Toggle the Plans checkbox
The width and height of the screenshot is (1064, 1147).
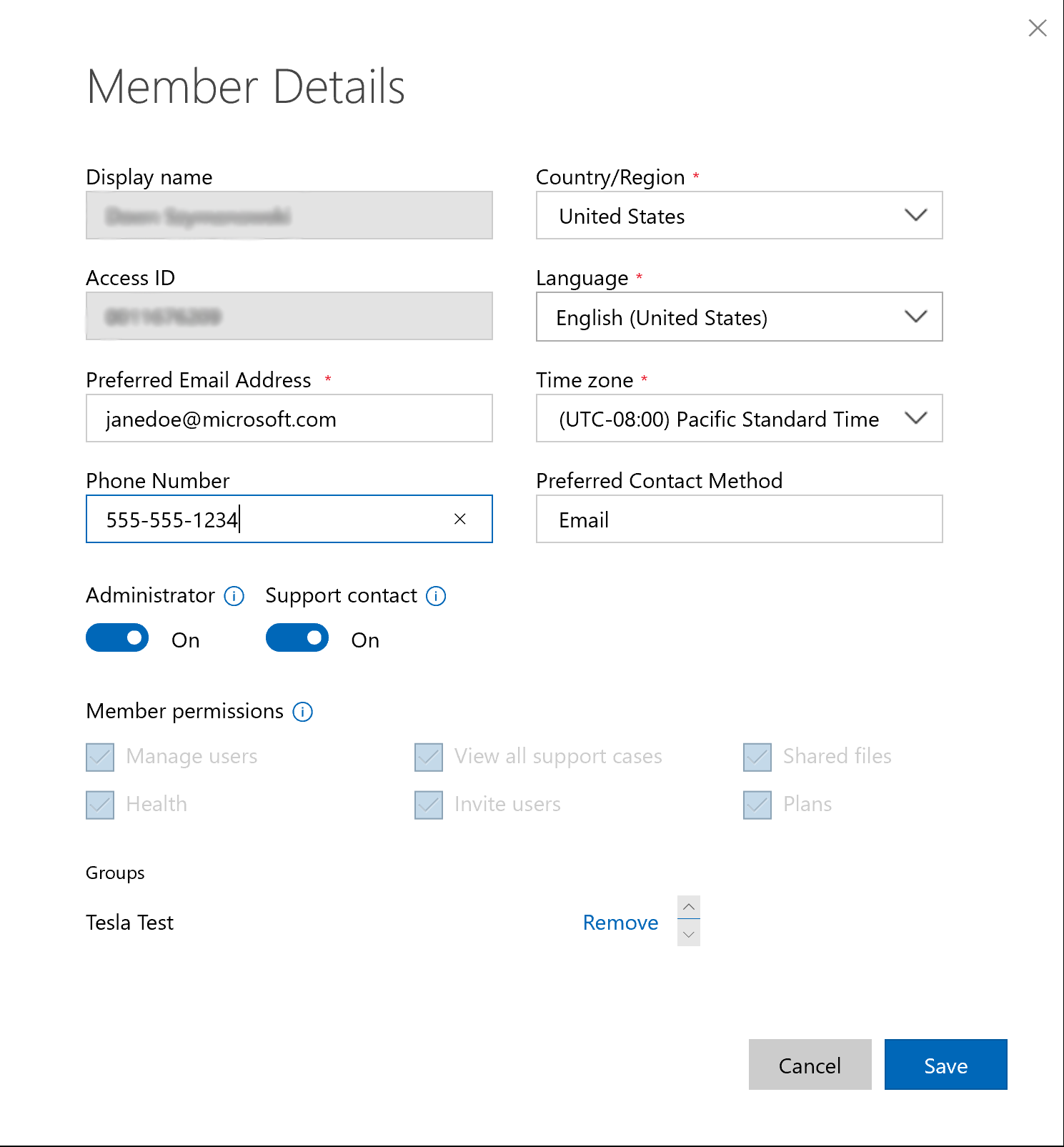pos(757,805)
